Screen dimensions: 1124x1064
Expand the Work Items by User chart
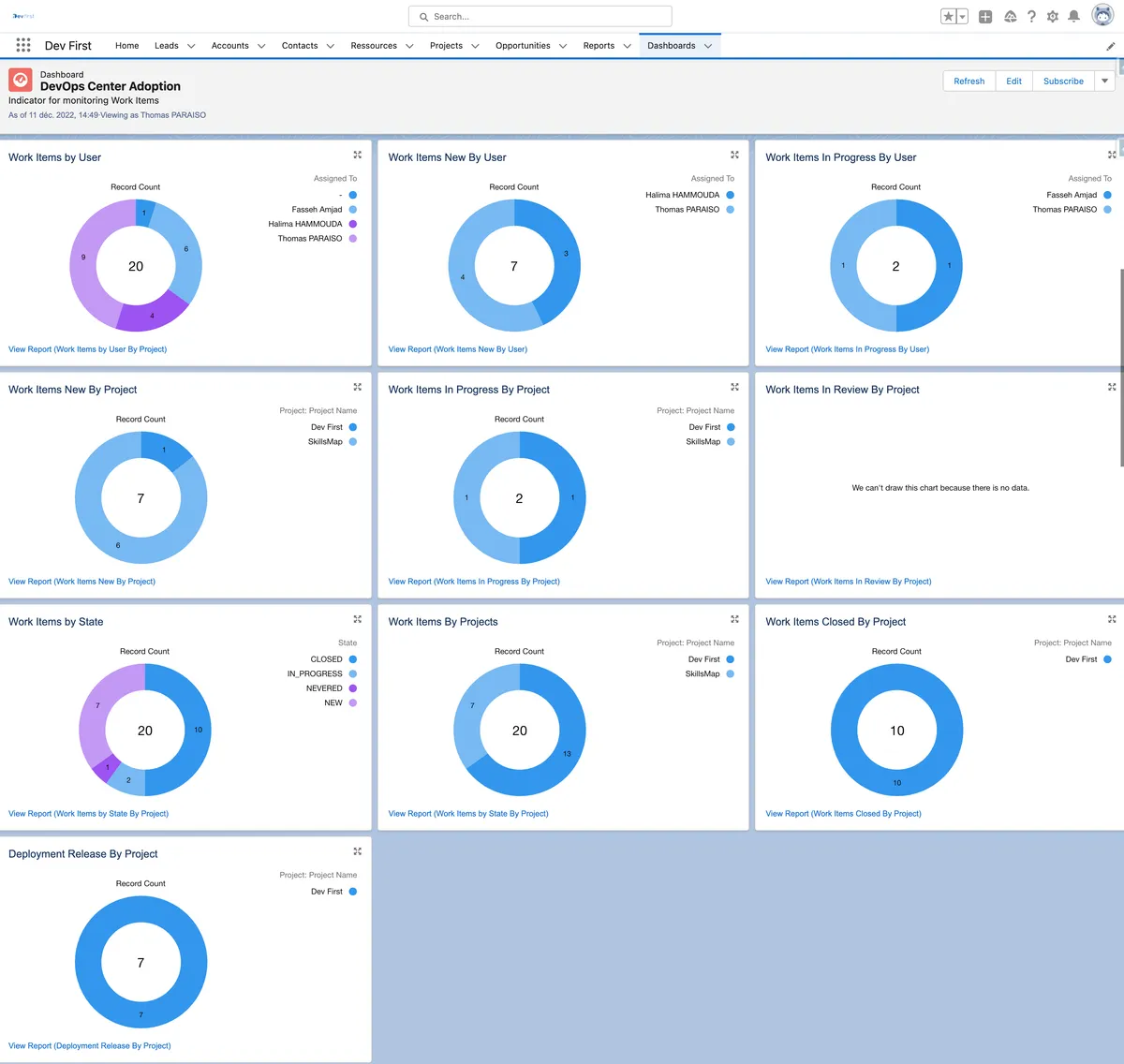(x=357, y=155)
